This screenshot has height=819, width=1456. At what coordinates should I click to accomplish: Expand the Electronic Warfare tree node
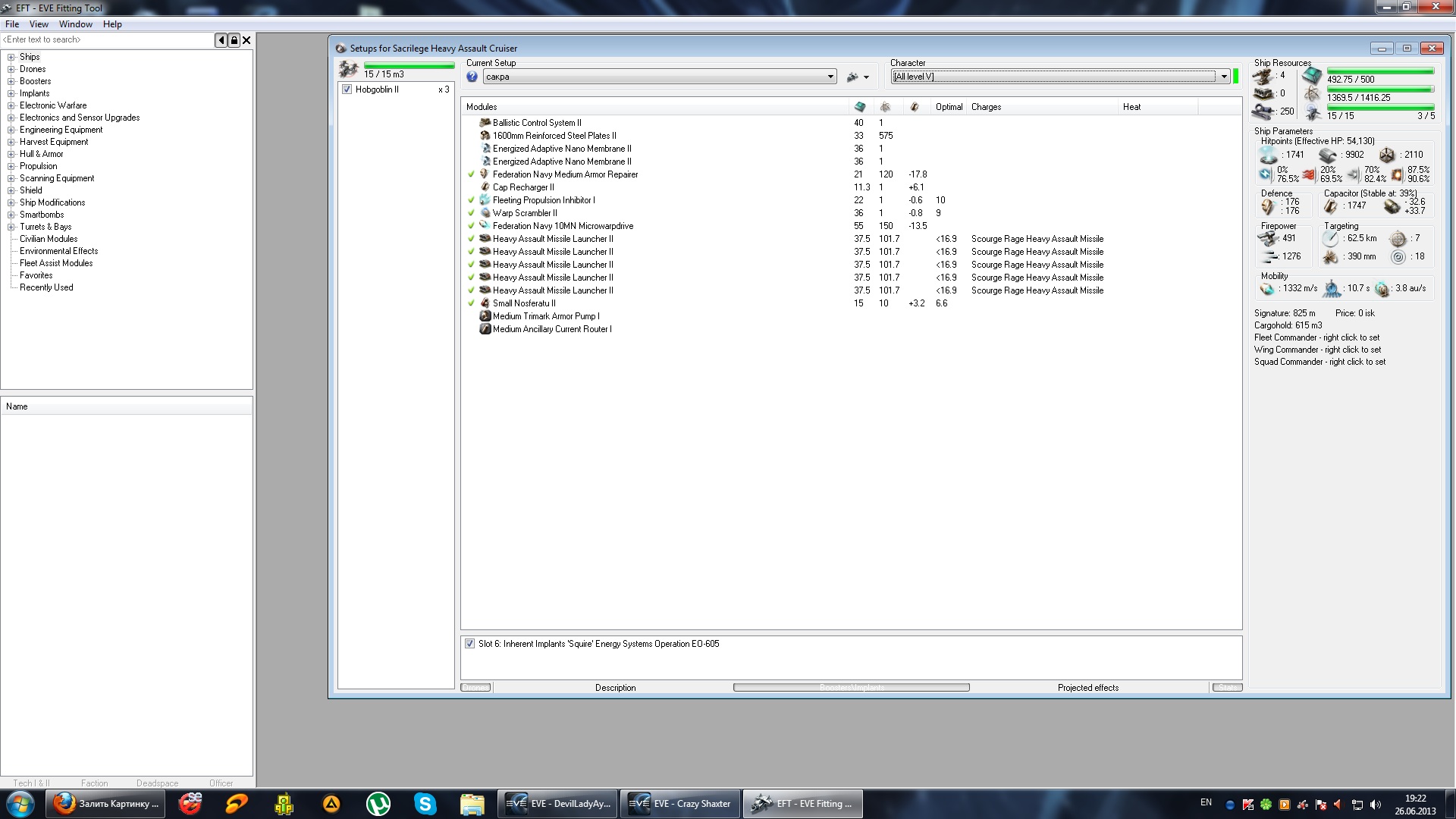point(11,105)
